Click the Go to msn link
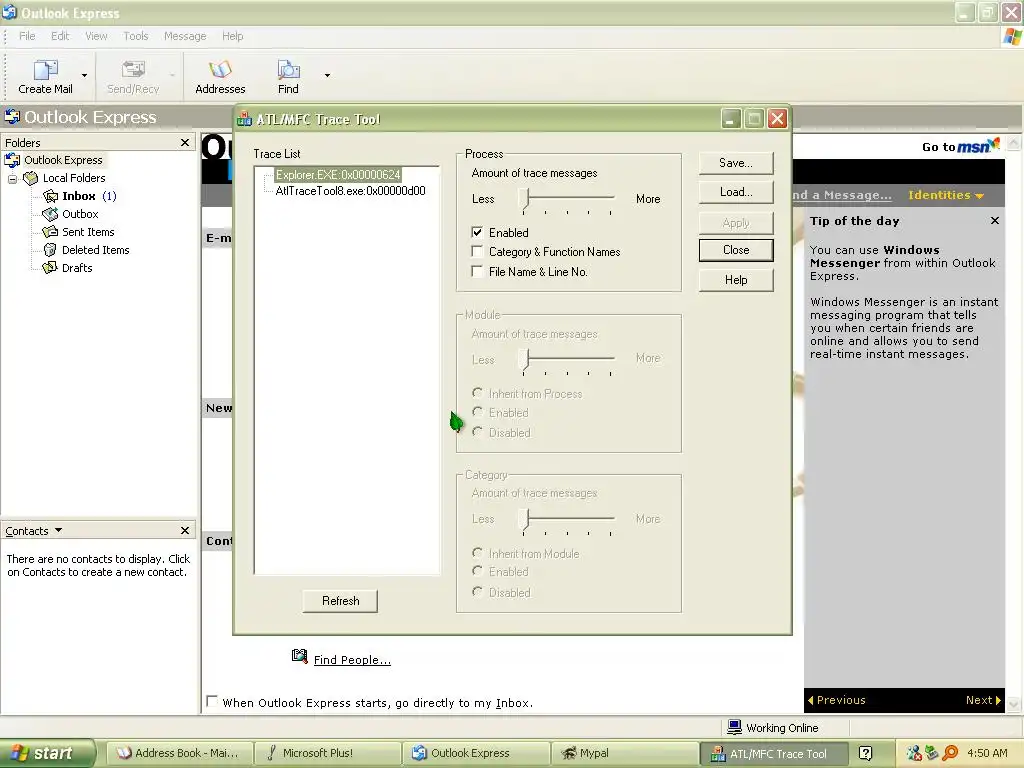 (961, 146)
